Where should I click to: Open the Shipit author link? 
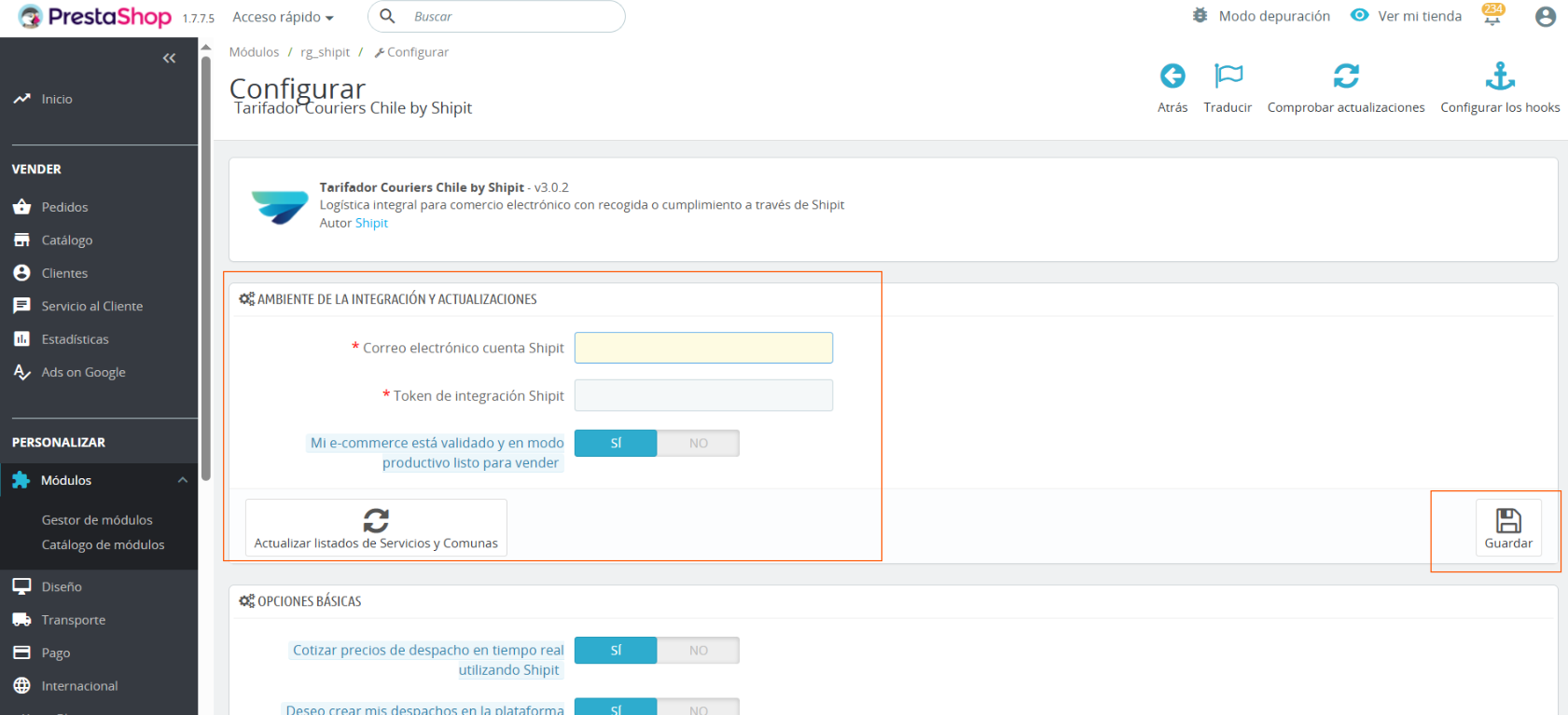pyautogui.click(x=371, y=223)
